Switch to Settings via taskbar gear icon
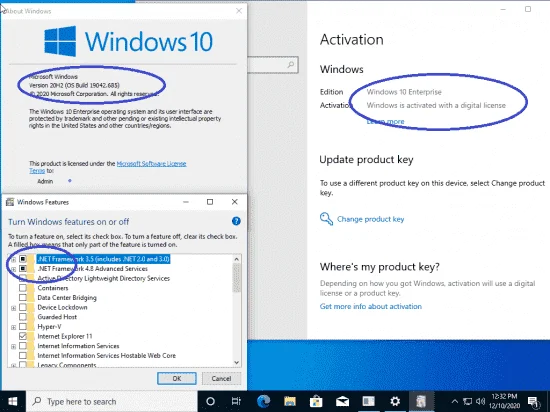The width and height of the screenshot is (550, 412). [x=395, y=401]
